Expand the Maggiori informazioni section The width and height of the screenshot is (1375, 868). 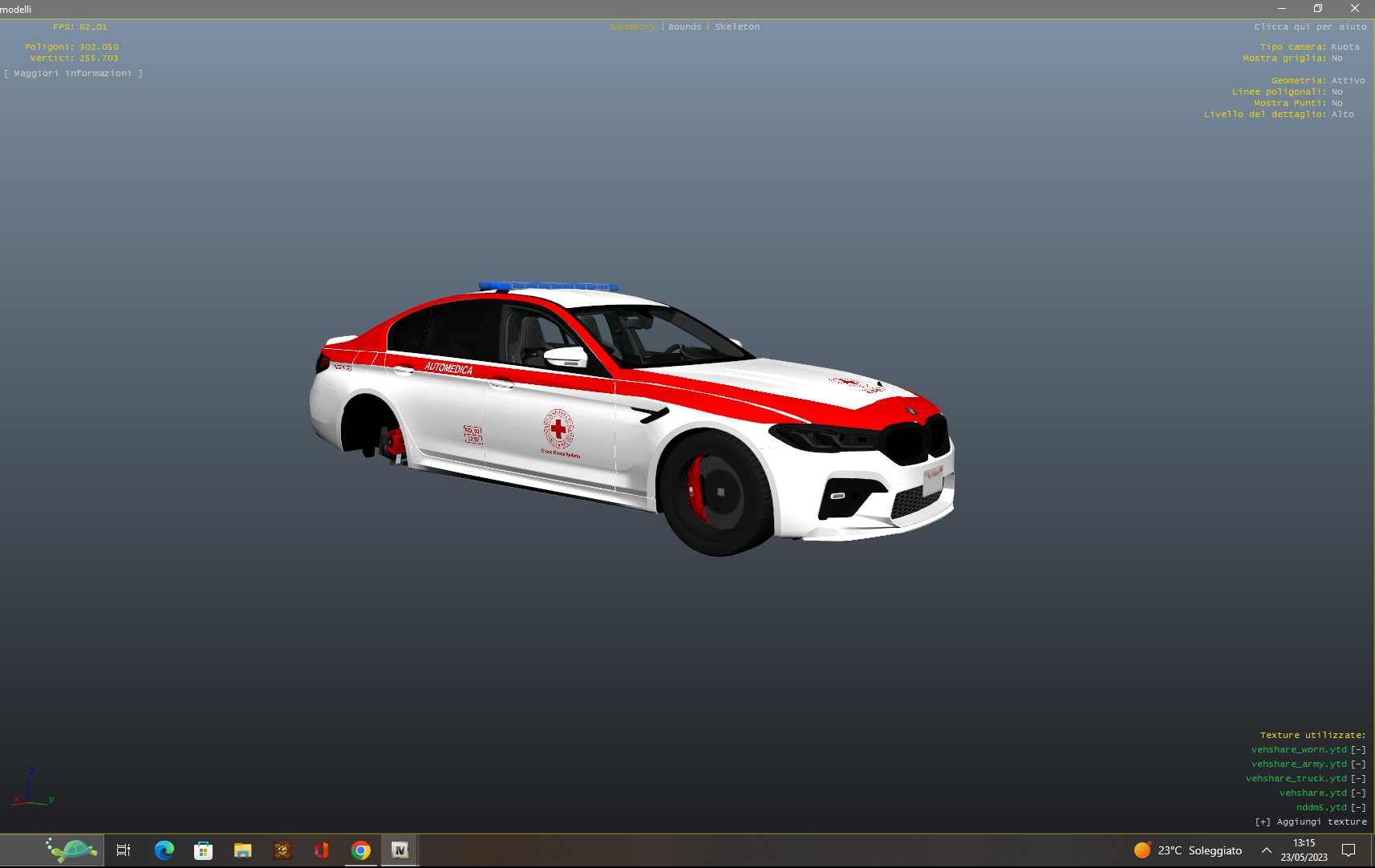point(73,74)
